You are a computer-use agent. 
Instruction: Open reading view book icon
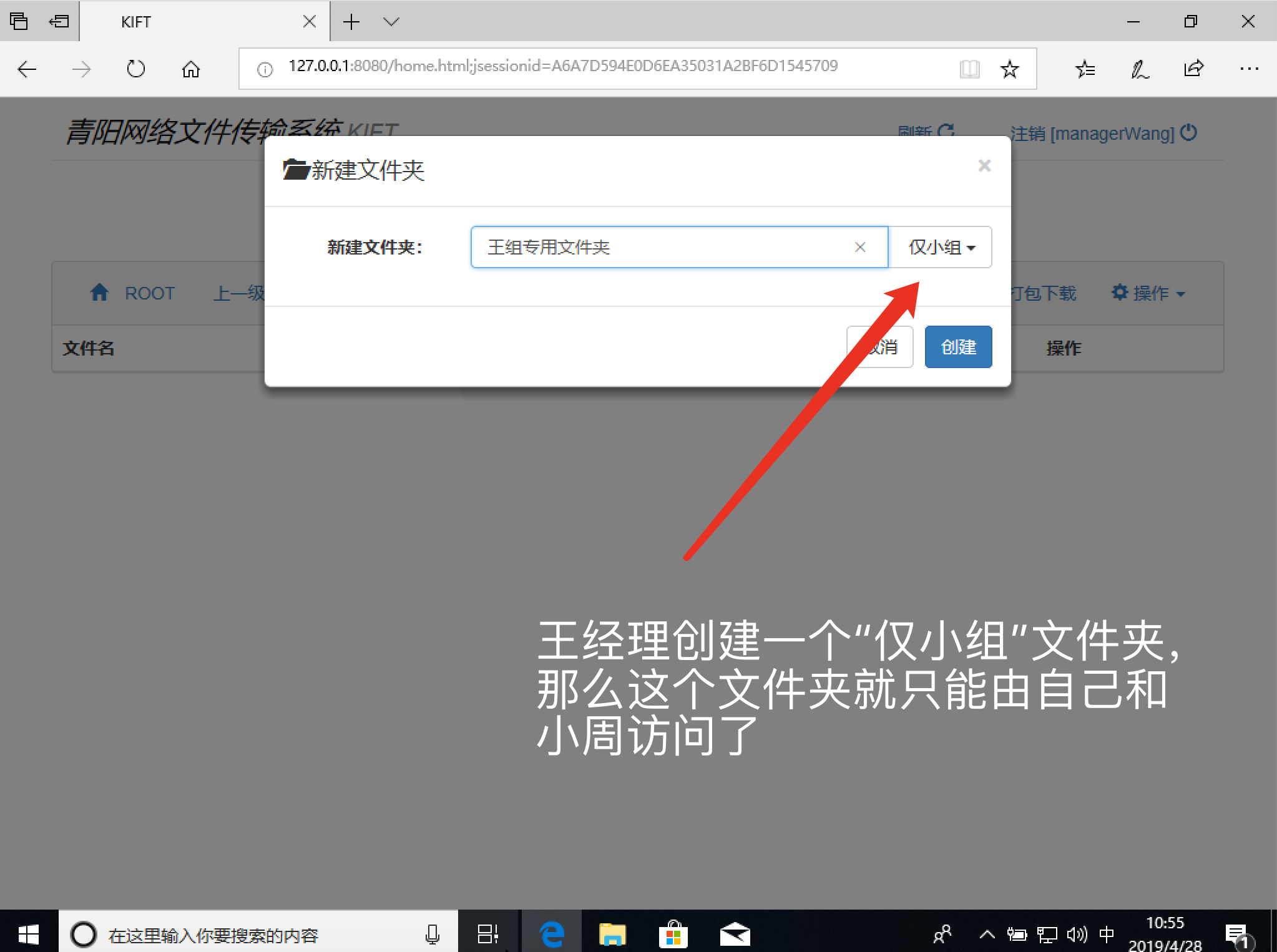(969, 69)
